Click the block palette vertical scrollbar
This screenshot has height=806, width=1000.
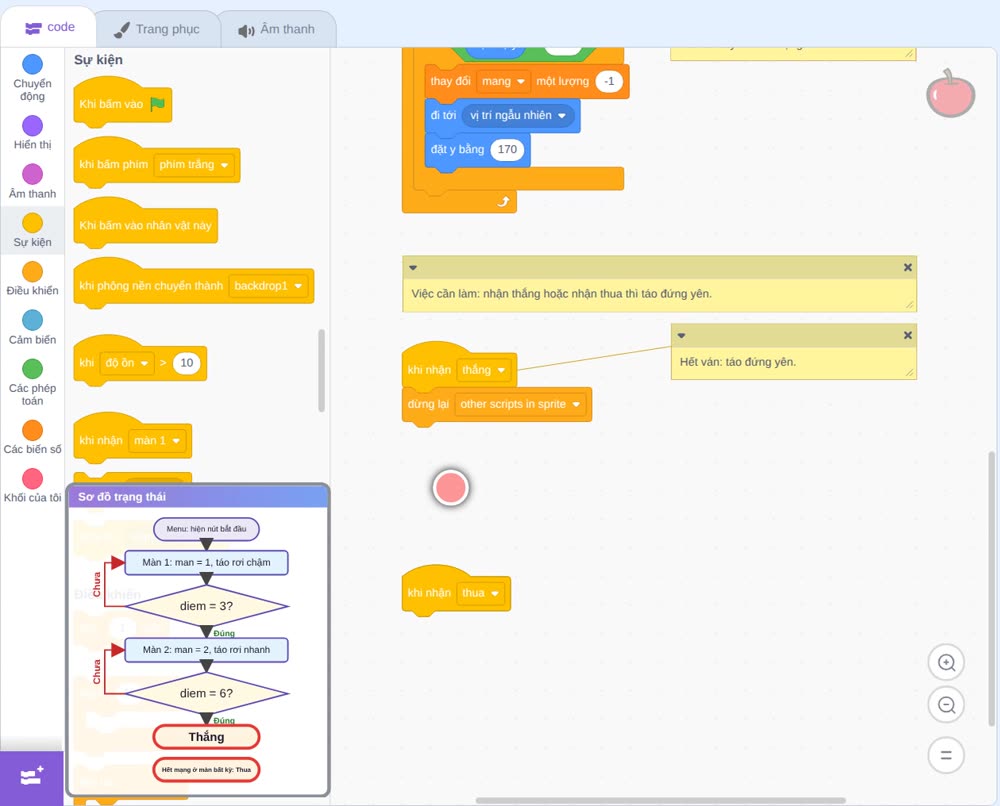(321, 370)
